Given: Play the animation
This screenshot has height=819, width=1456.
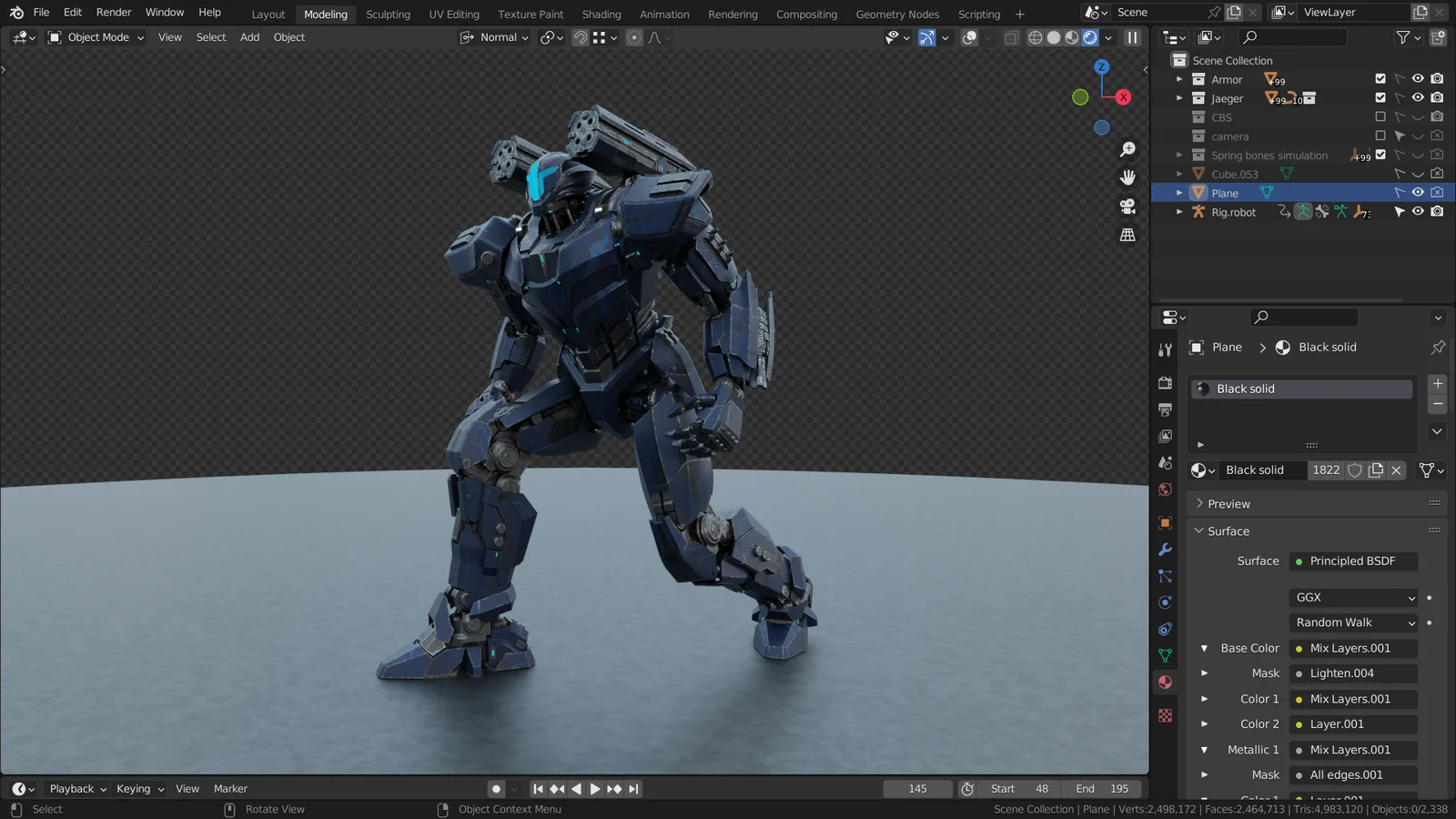Looking at the screenshot, I should pyautogui.click(x=594, y=789).
